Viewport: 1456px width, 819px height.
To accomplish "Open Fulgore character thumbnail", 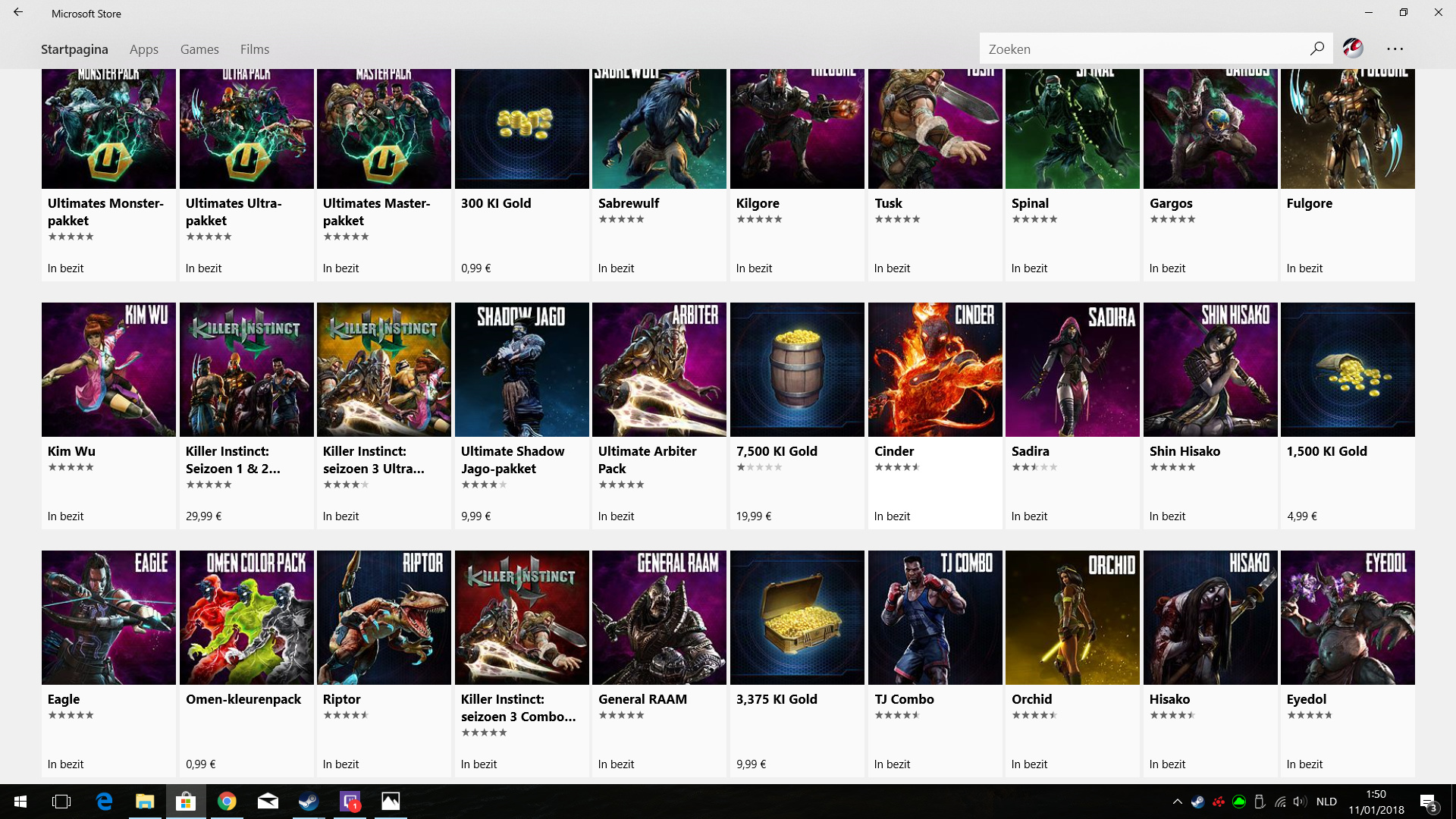I will tap(1348, 128).
